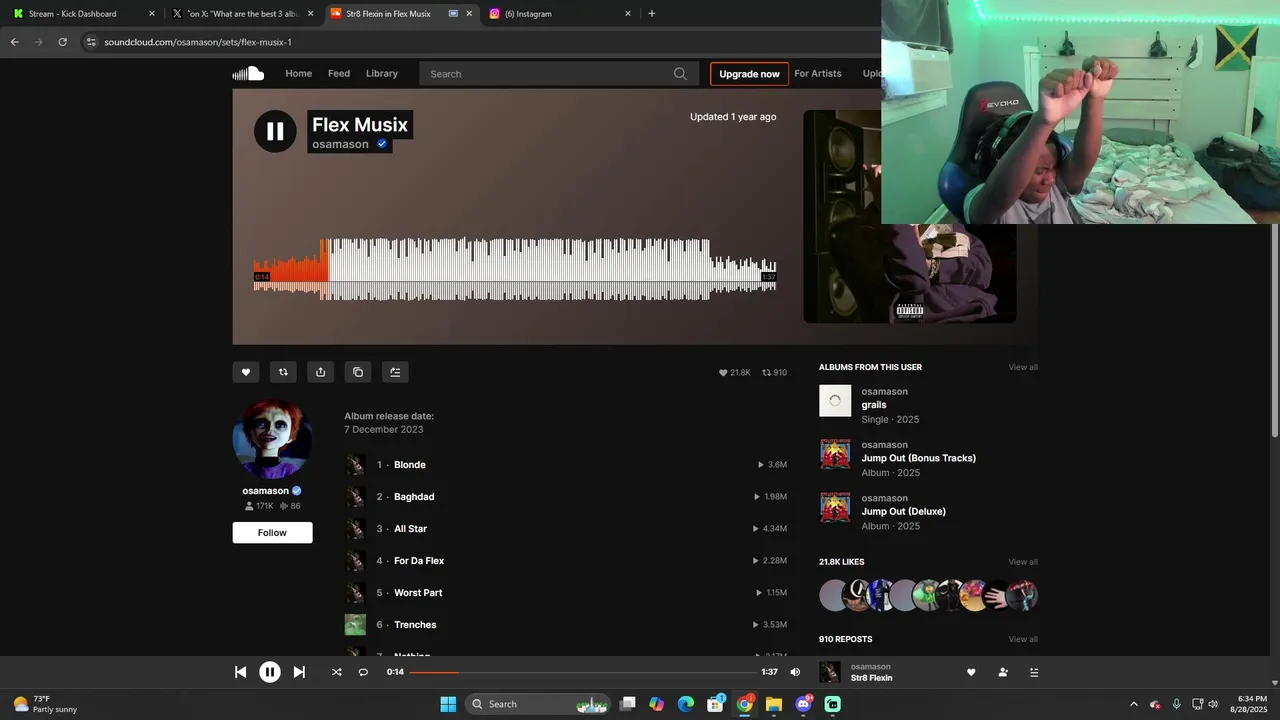Open a new browser tab

(x=652, y=14)
